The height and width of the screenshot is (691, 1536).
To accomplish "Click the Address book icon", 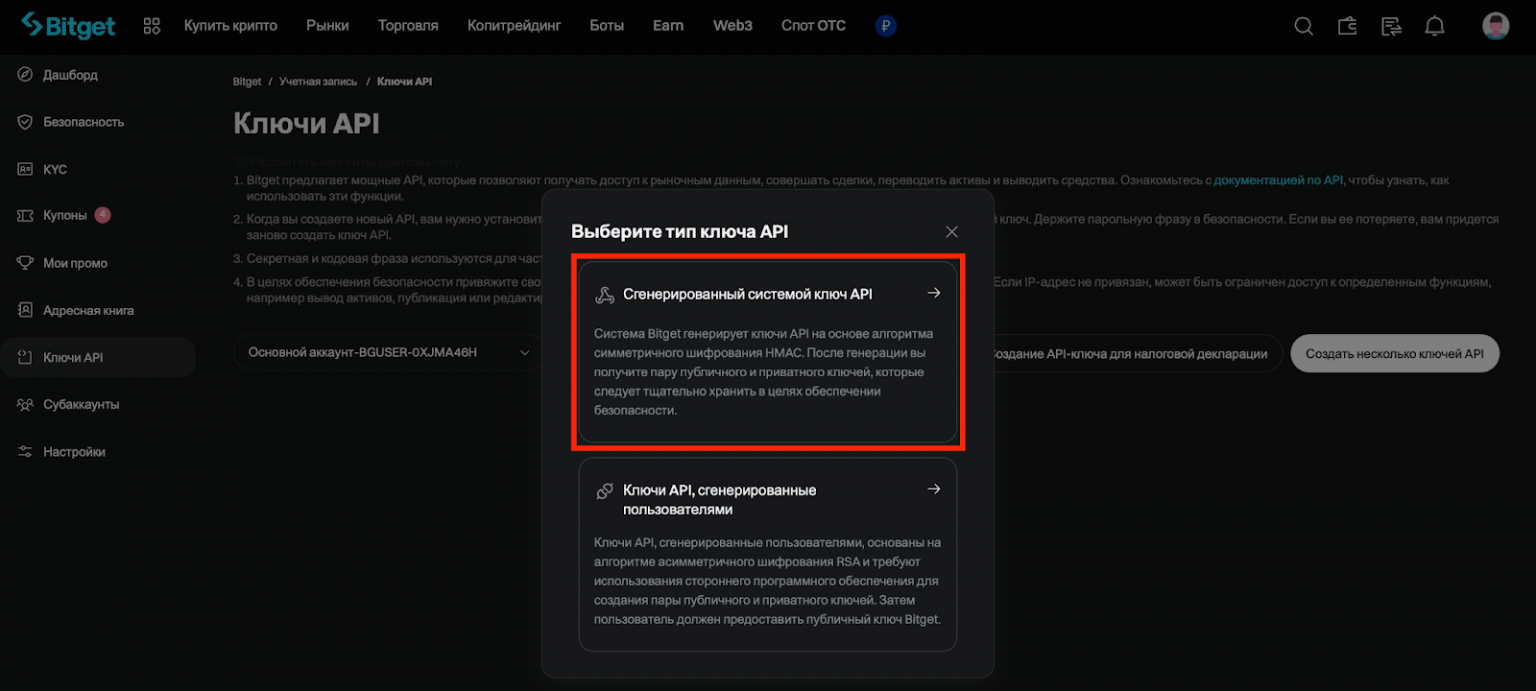I will (25, 310).
